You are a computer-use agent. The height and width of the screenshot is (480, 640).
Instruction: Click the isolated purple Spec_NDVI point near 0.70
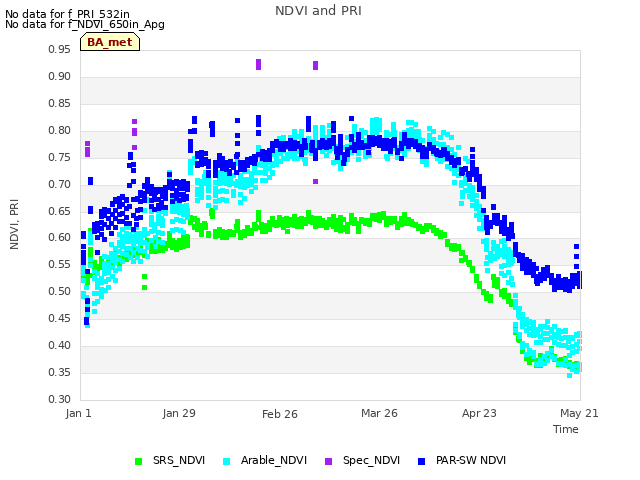(316, 182)
